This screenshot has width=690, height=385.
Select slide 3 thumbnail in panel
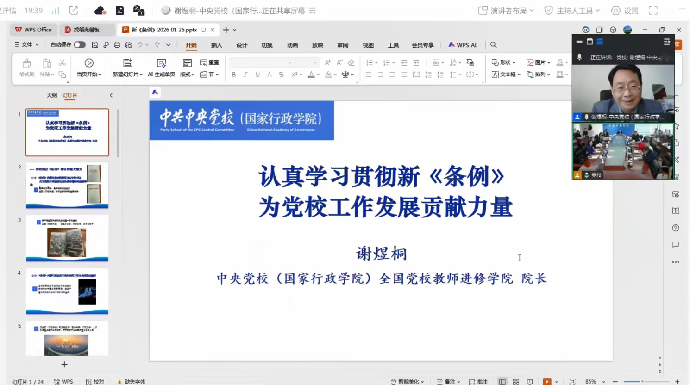click(67, 238)
